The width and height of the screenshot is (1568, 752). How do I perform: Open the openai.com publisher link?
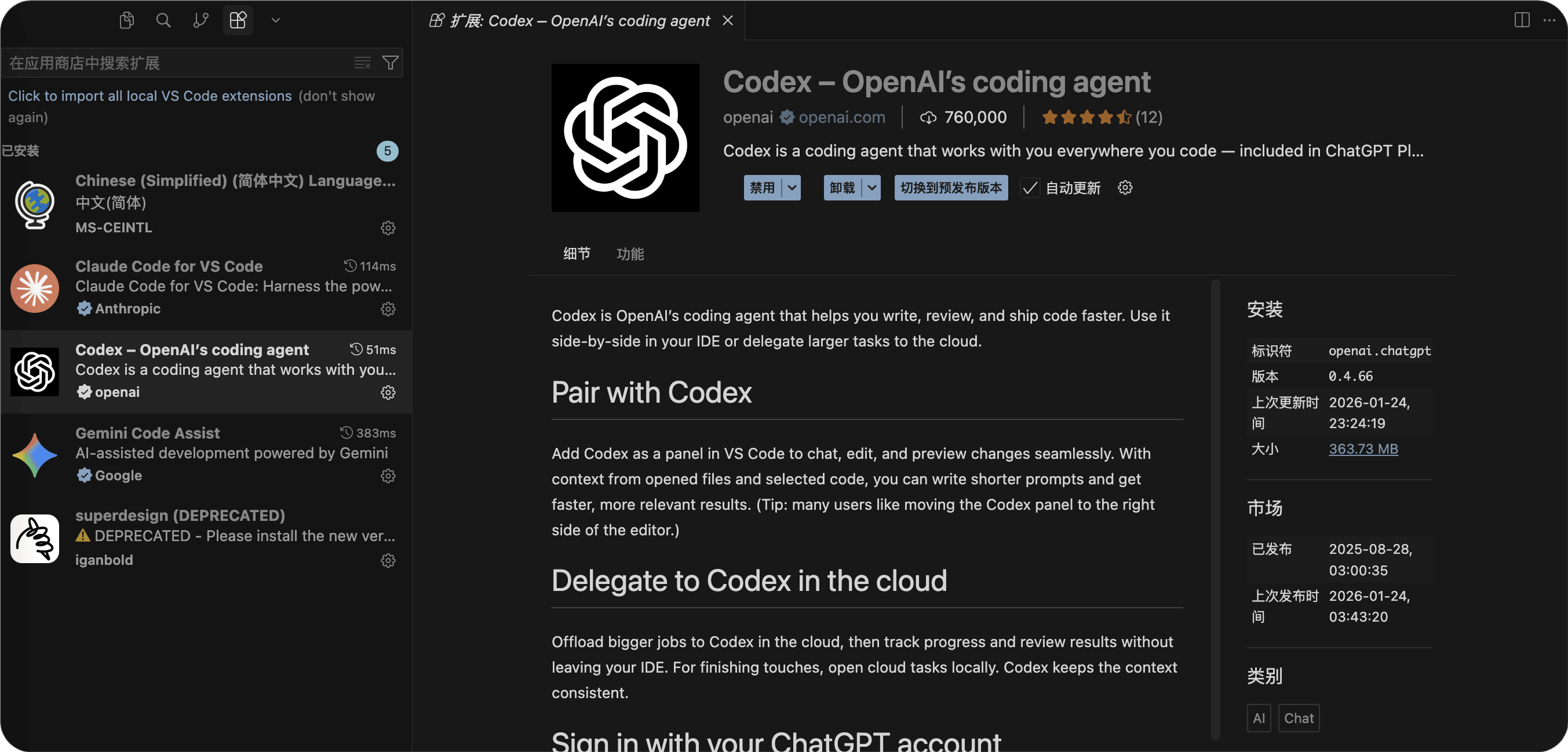point(841,117)
